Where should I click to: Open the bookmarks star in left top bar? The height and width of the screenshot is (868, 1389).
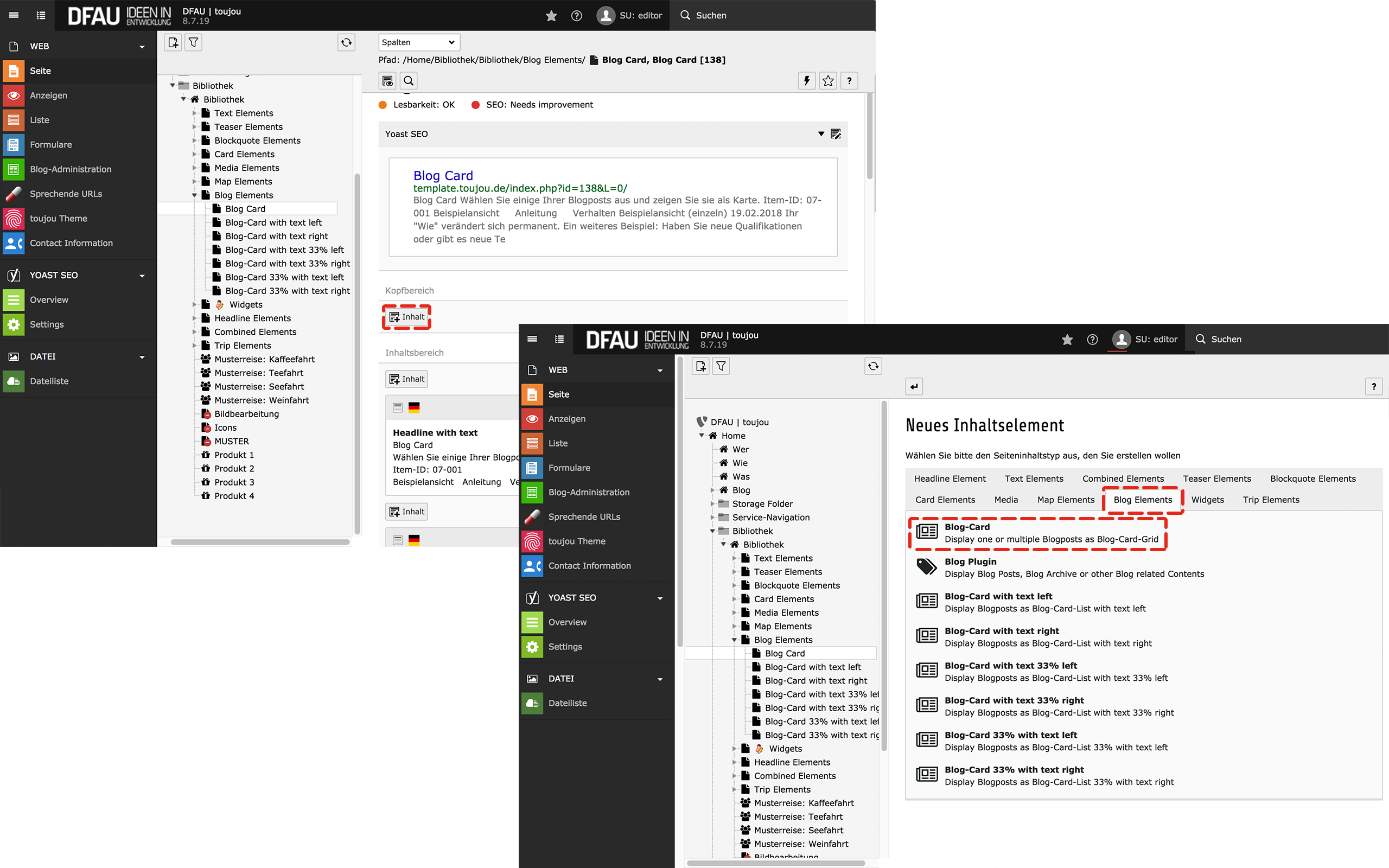pos(551,16)
